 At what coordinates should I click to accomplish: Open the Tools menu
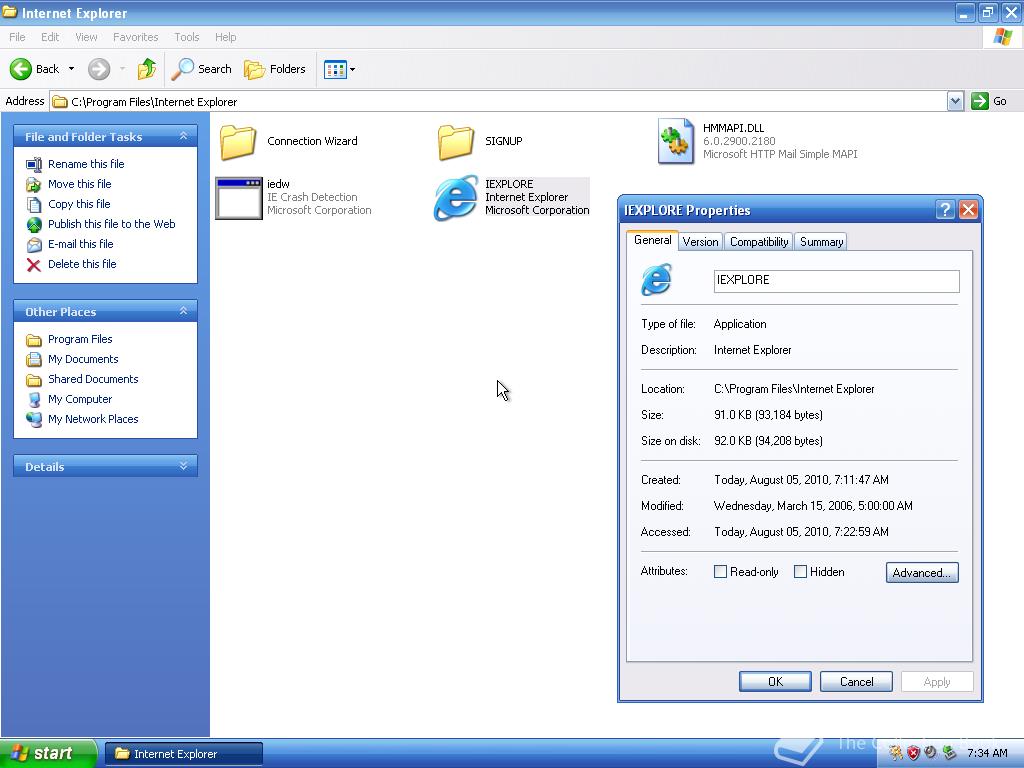(x=186, y=37)
